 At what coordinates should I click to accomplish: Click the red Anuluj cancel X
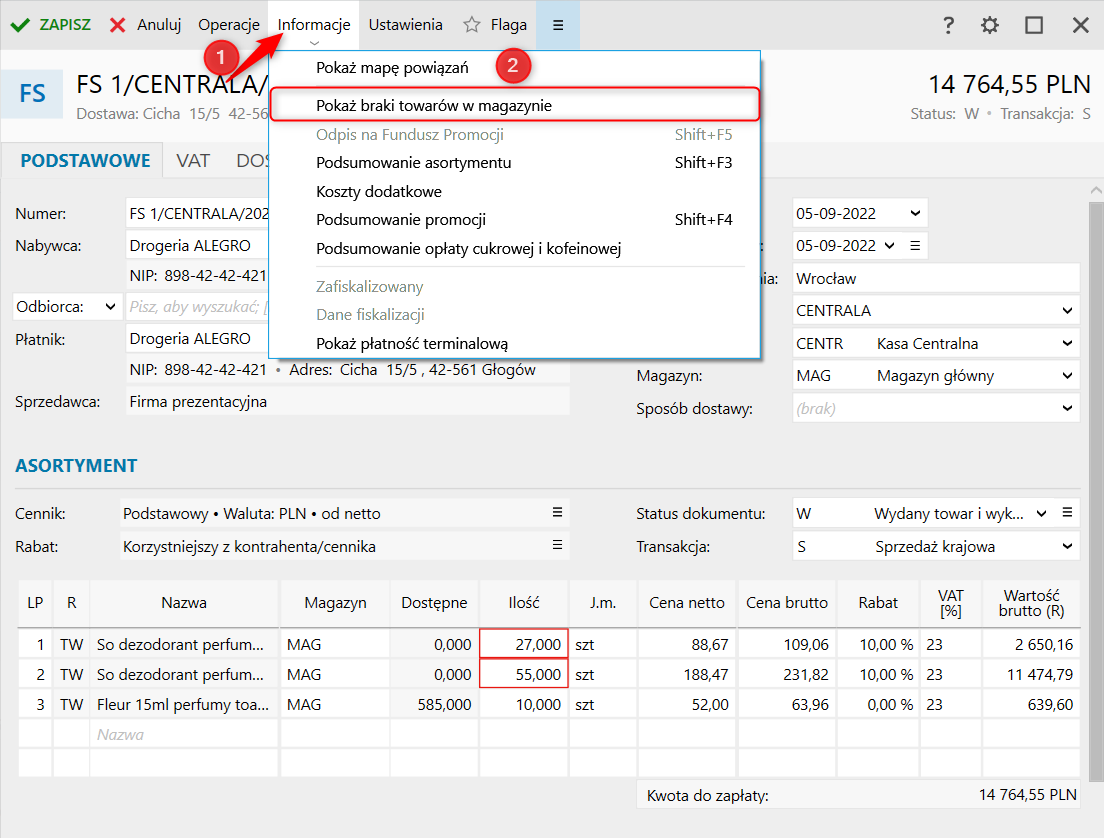(x=118, y=25)
